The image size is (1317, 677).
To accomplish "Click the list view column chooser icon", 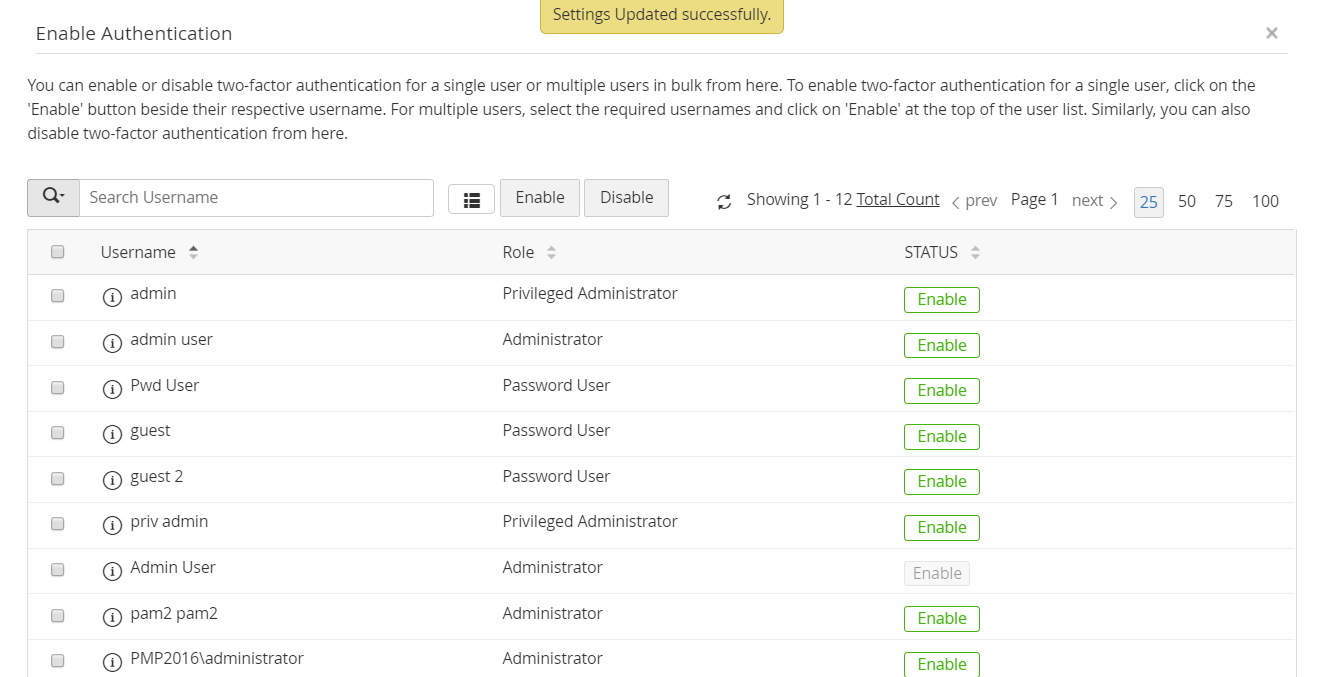I will click(x=471, y=200).
